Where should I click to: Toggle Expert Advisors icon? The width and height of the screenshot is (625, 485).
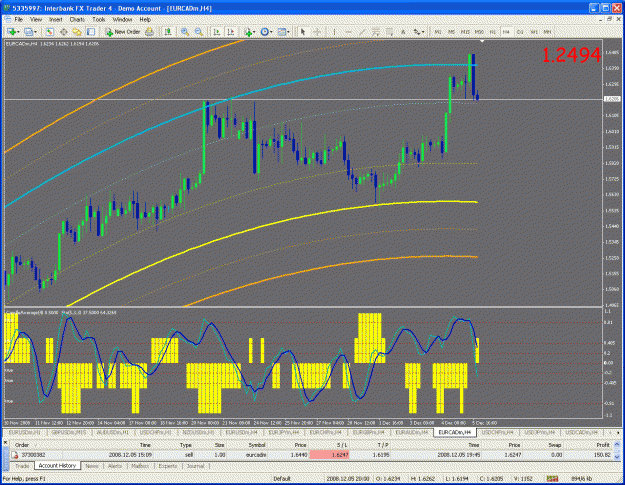(168, 32)
